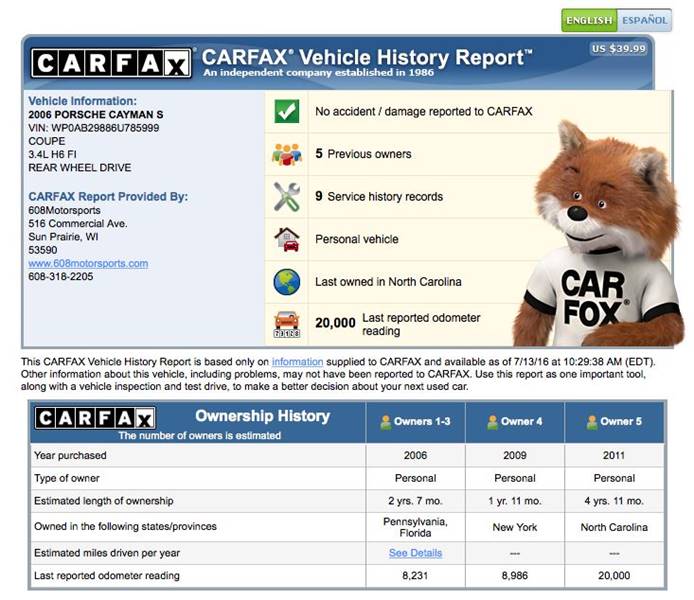Click the Owner 5 person icon
This screenshot has width=694, height=600.
[592, 422]
